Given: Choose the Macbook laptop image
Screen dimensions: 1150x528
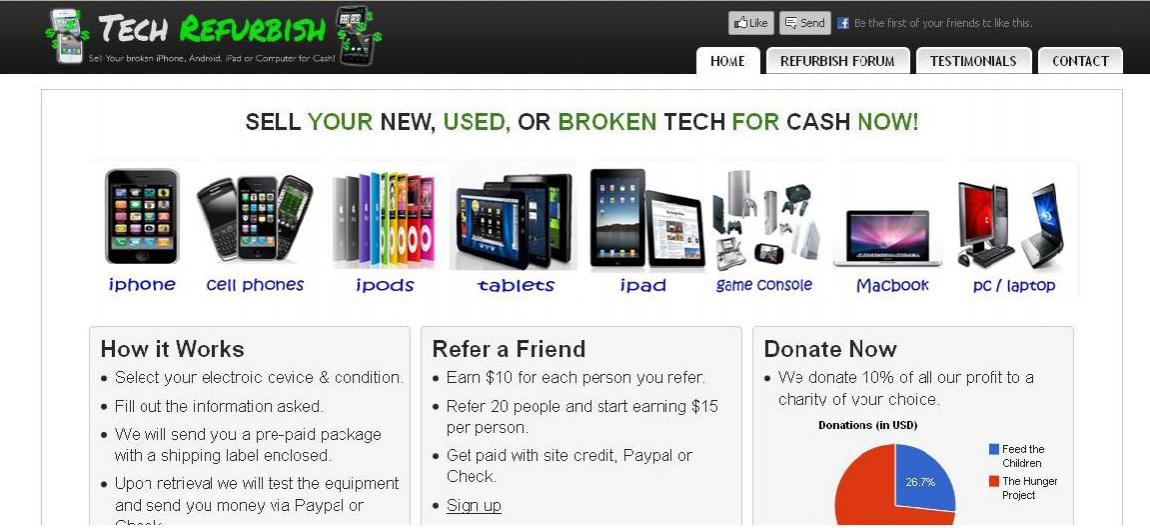Looking at the screenshot, I should click(887, 238).
